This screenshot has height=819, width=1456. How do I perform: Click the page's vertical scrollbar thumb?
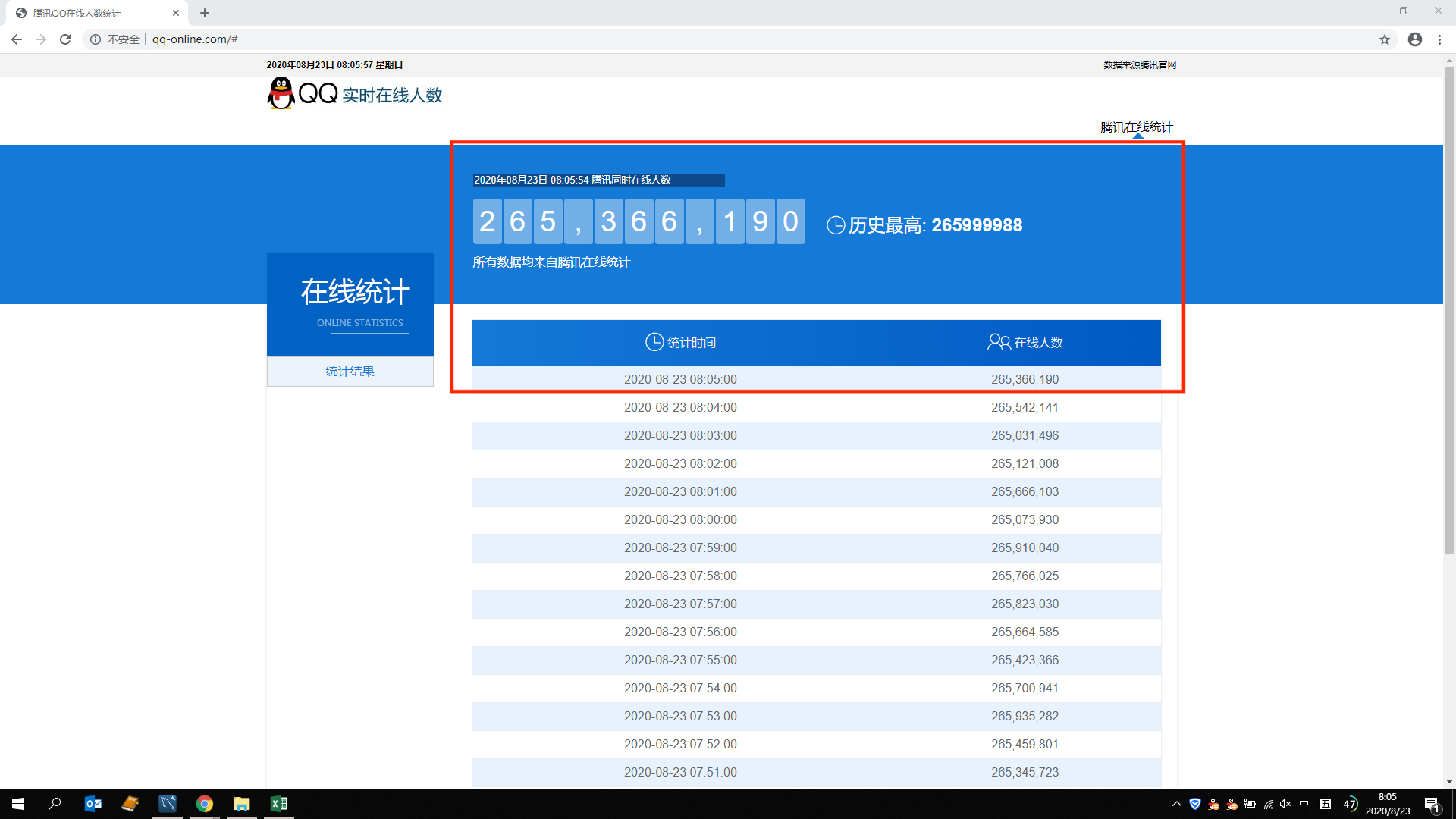[x=1449, y=311]
